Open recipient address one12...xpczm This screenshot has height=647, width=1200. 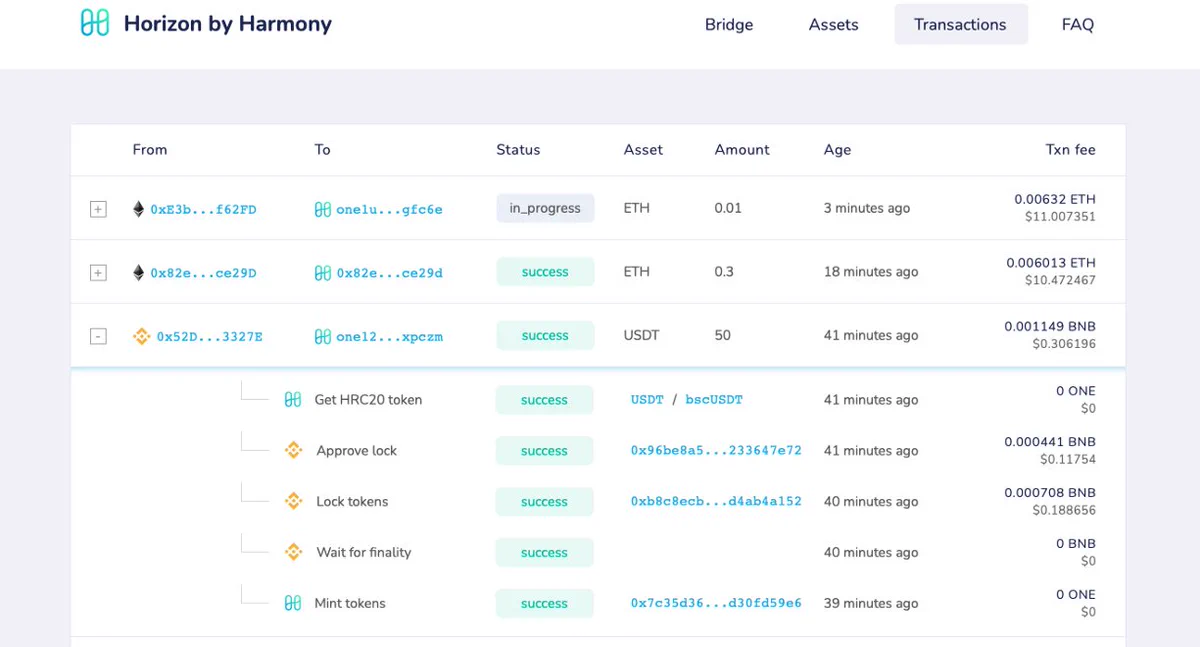pyautogui.click(x=389, y=337)
